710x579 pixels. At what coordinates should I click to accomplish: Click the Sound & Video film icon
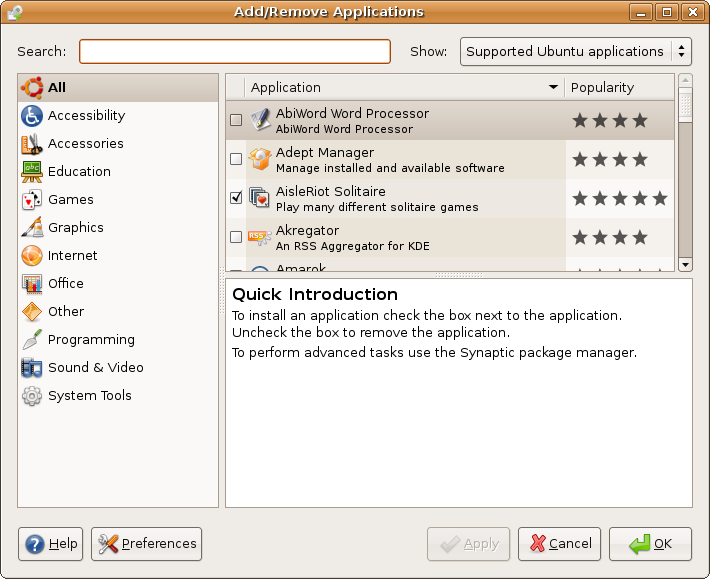point(32,368)
